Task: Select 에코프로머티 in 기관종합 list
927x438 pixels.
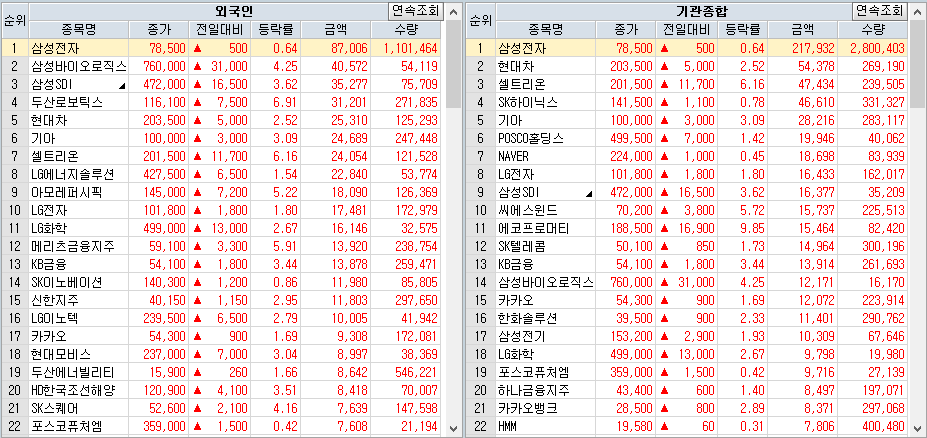Action: click(x=534, y=228)
